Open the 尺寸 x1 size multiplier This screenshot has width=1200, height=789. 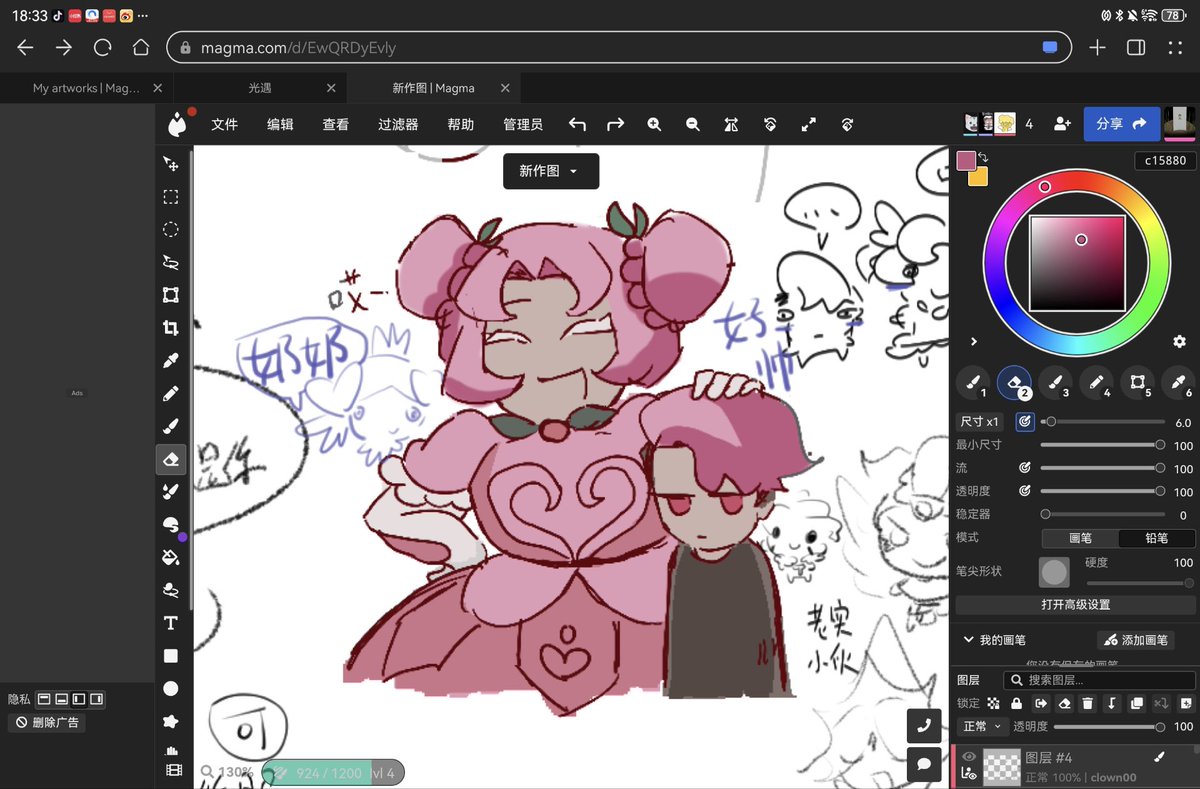982,422
